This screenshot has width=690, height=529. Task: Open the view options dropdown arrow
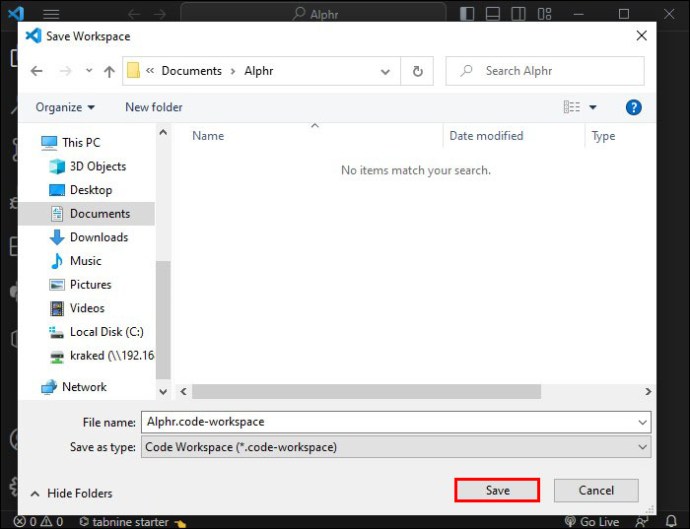pos(593,107)
